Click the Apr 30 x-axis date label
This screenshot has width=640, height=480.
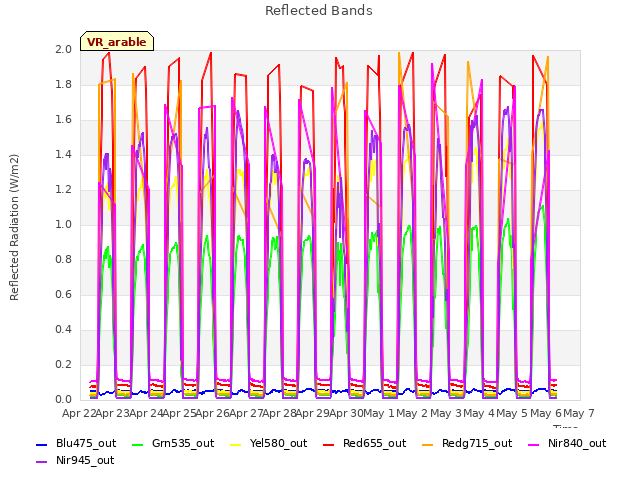(346, 413)
